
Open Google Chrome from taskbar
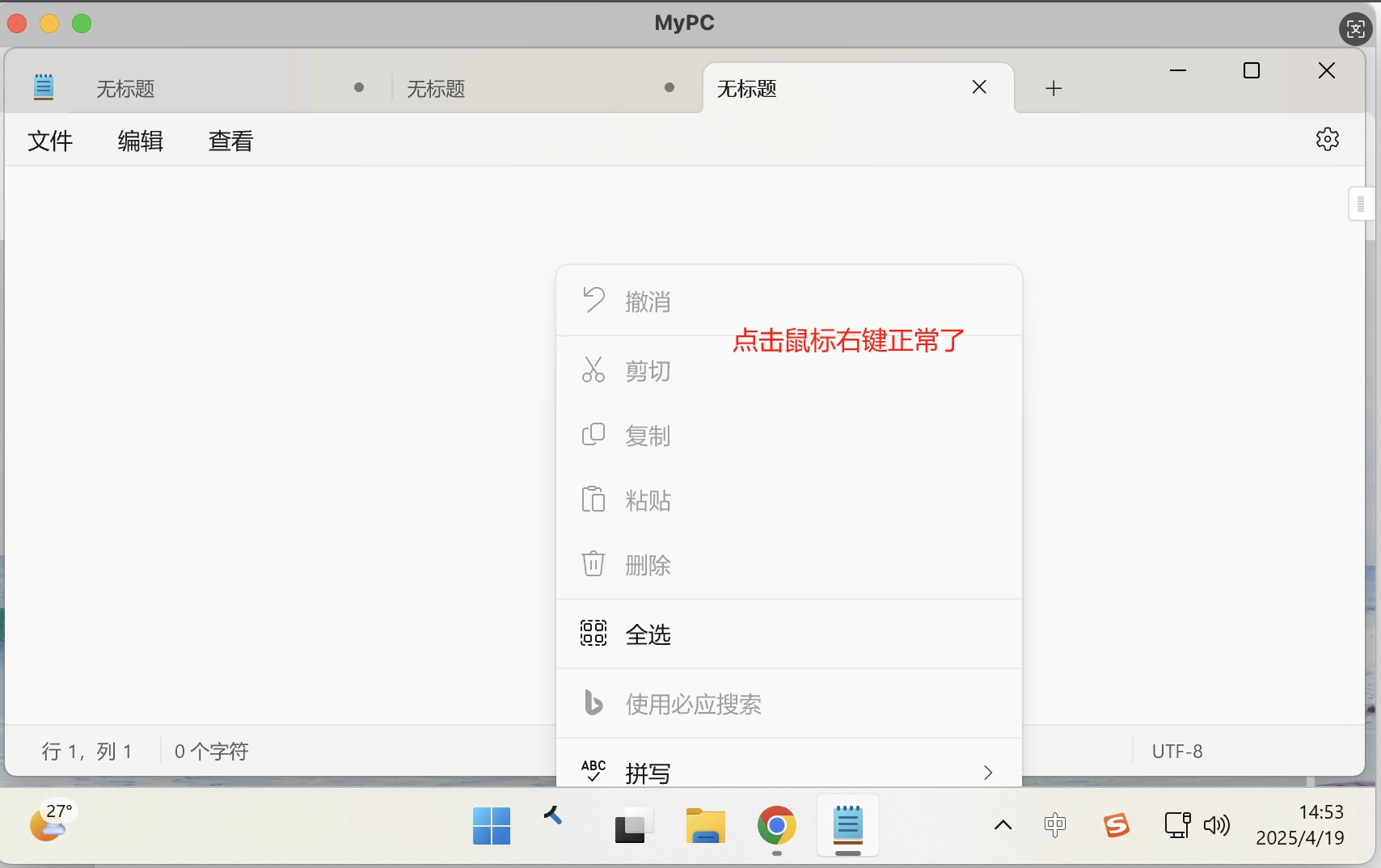(776, 825)
